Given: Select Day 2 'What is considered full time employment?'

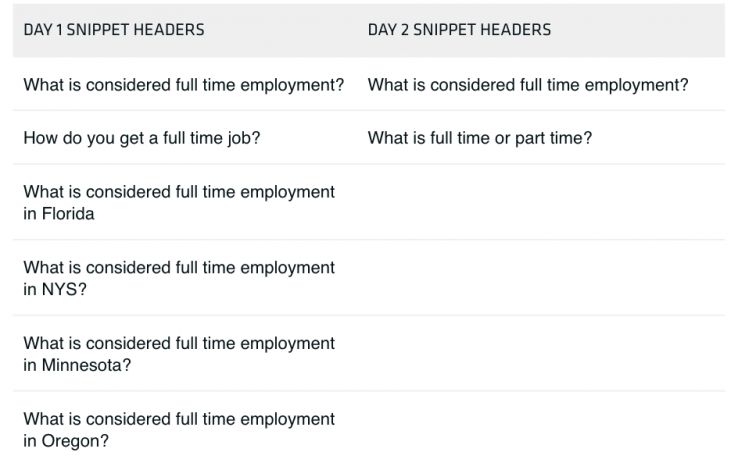Looking at the screenshot, I should pos(528,85).
